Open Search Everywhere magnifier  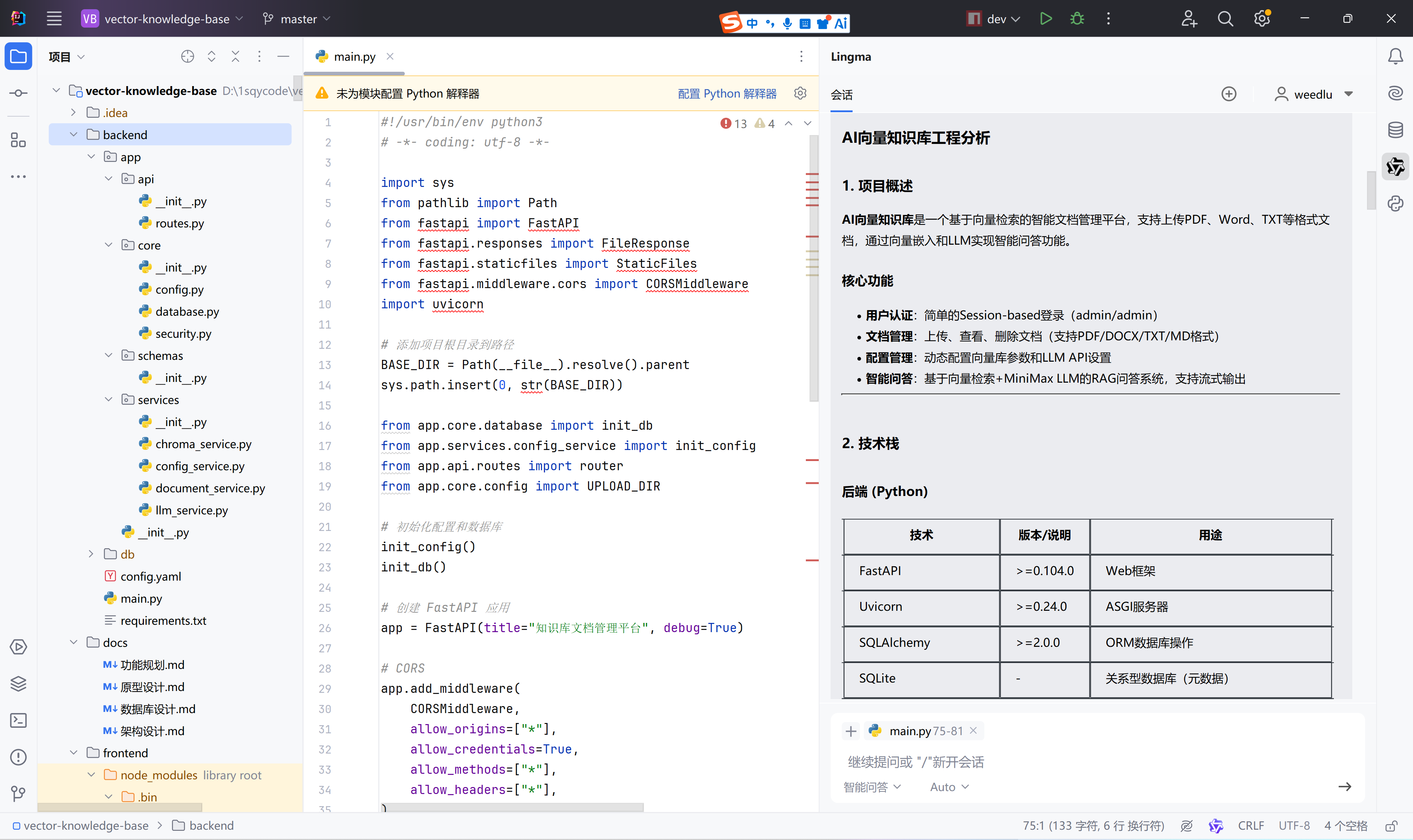[1225, 19]
